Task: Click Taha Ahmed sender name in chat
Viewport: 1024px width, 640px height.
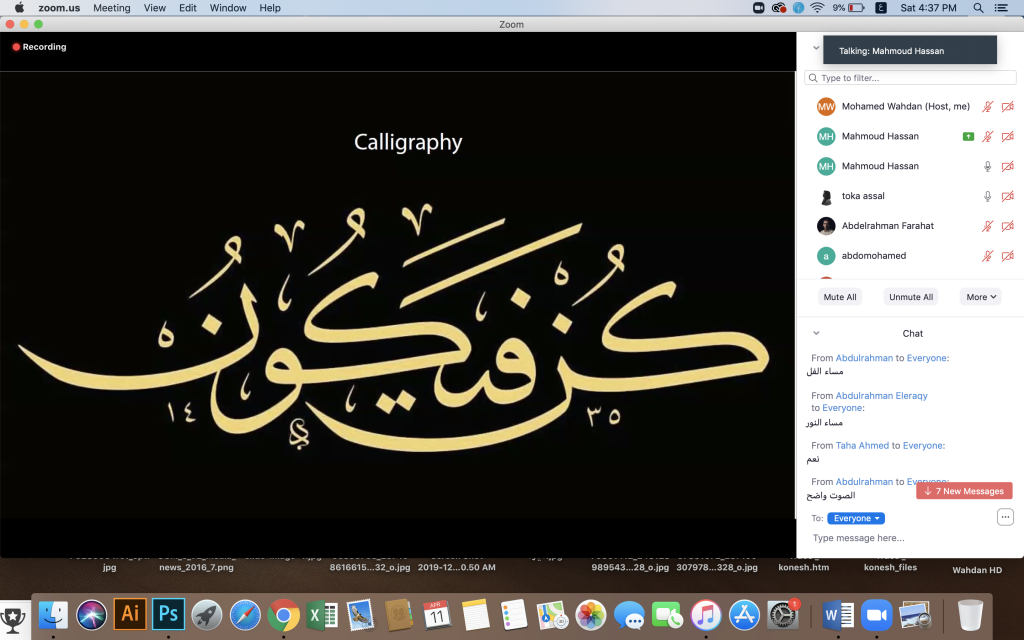Action: tap(862, 445)
